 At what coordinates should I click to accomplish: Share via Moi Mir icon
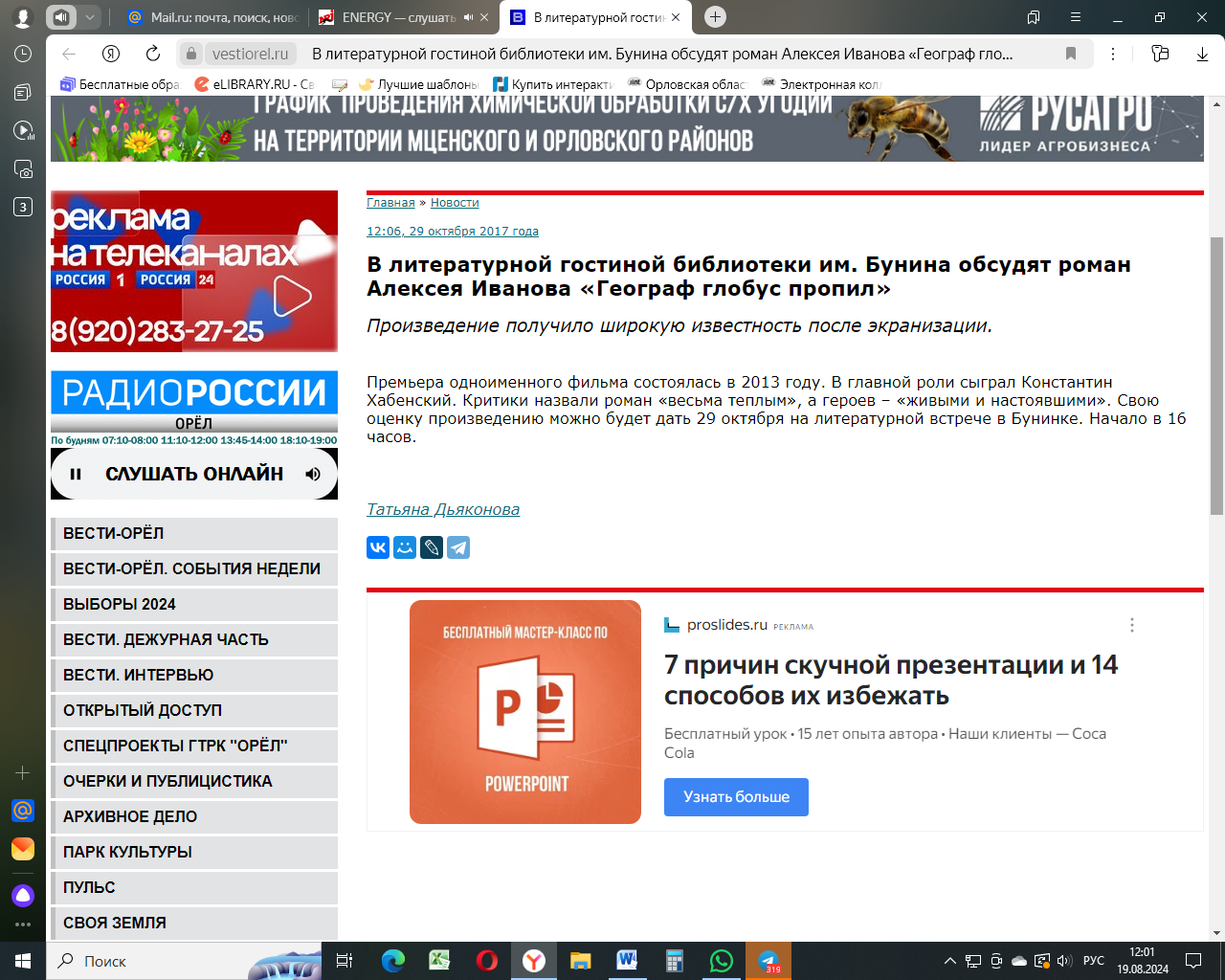tap(405, 547)
